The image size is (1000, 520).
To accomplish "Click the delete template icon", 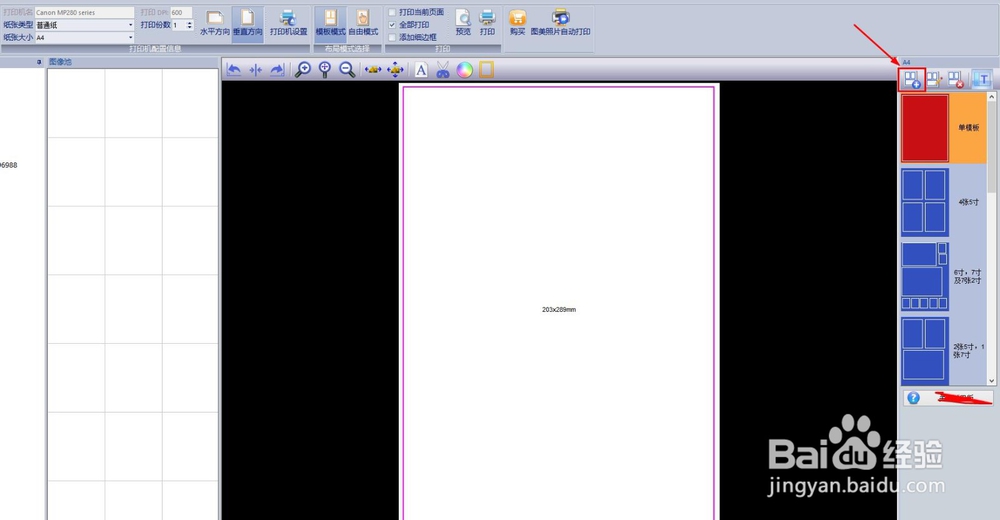I will click(x=955, y=80).
